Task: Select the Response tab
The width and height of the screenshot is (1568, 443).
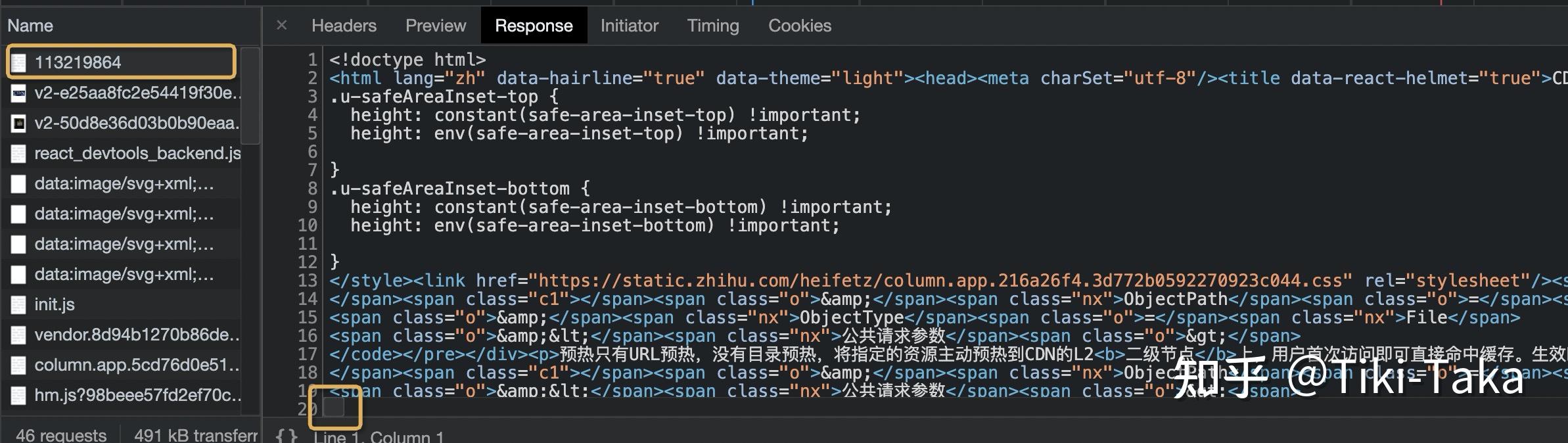Action: 534,26
